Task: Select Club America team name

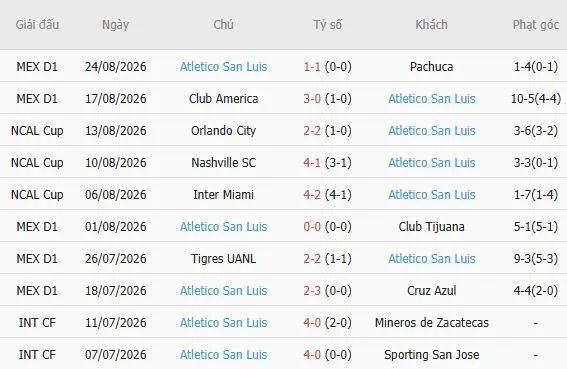Action: pos(223,98)
